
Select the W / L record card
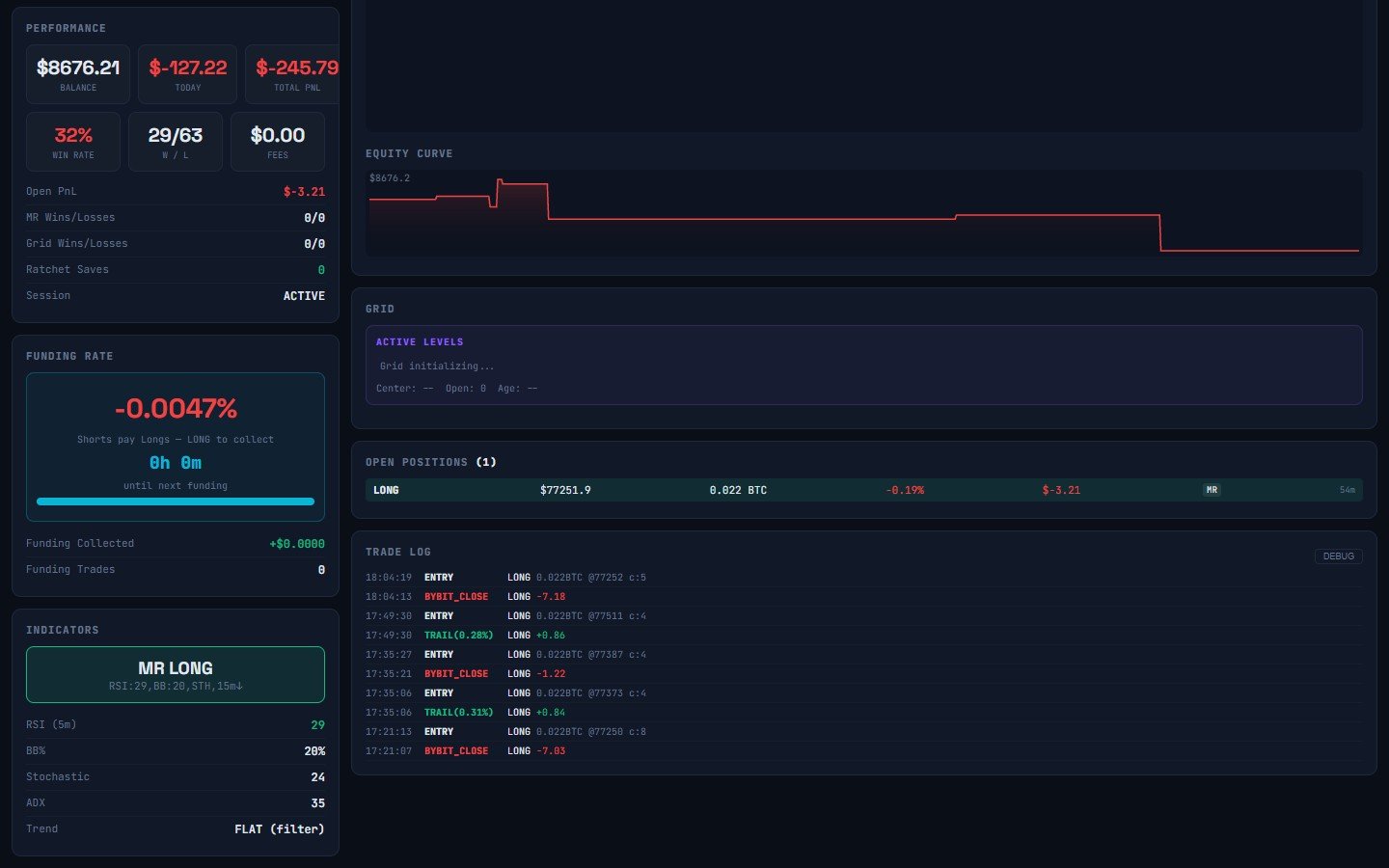176,141
